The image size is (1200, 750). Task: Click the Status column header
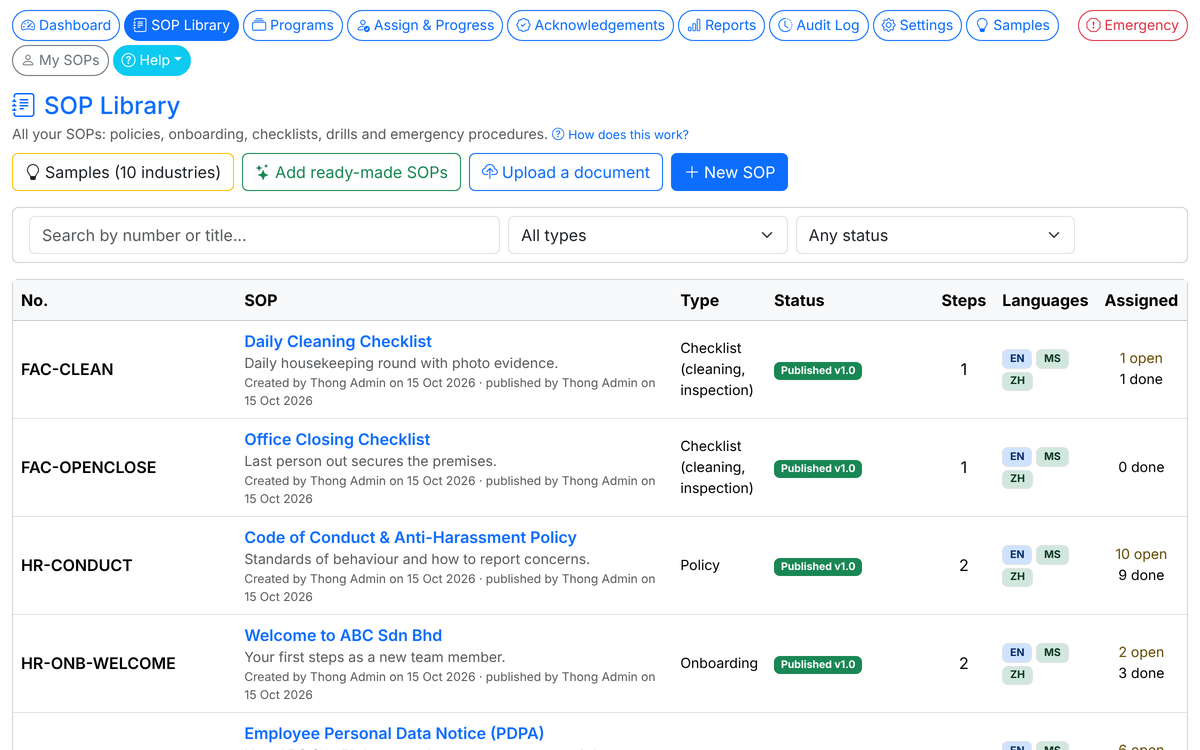799,300
